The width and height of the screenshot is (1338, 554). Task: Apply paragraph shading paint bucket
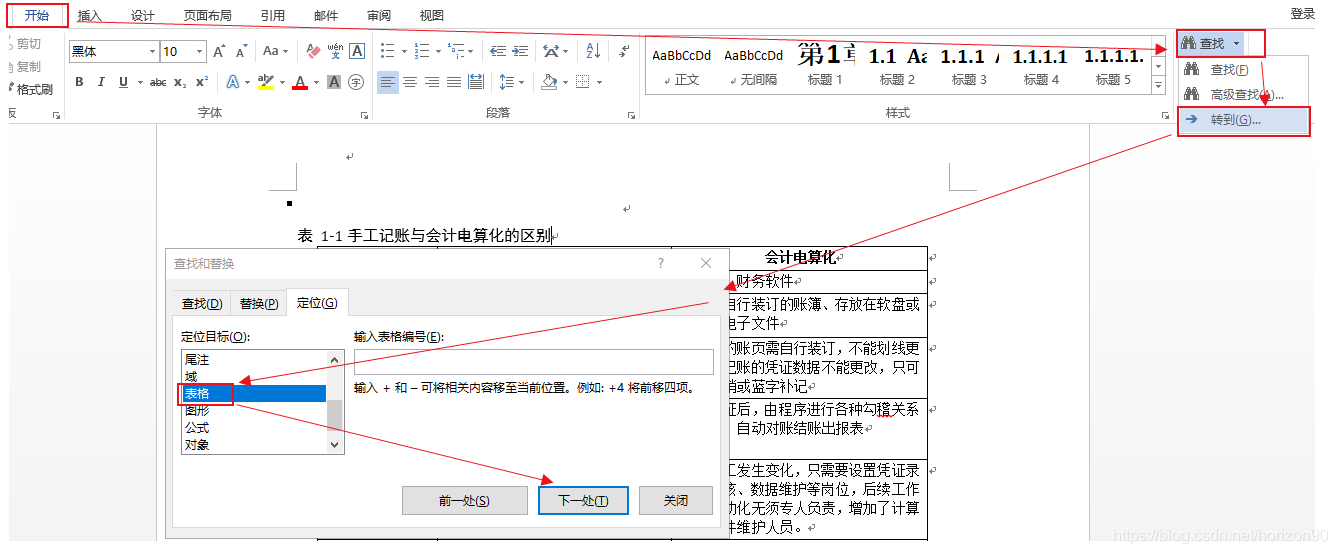click(548, 82)
